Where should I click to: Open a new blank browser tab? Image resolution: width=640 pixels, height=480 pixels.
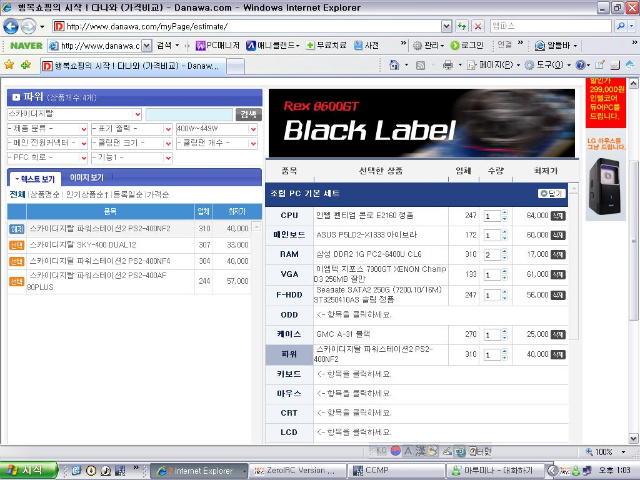[236, 66]
